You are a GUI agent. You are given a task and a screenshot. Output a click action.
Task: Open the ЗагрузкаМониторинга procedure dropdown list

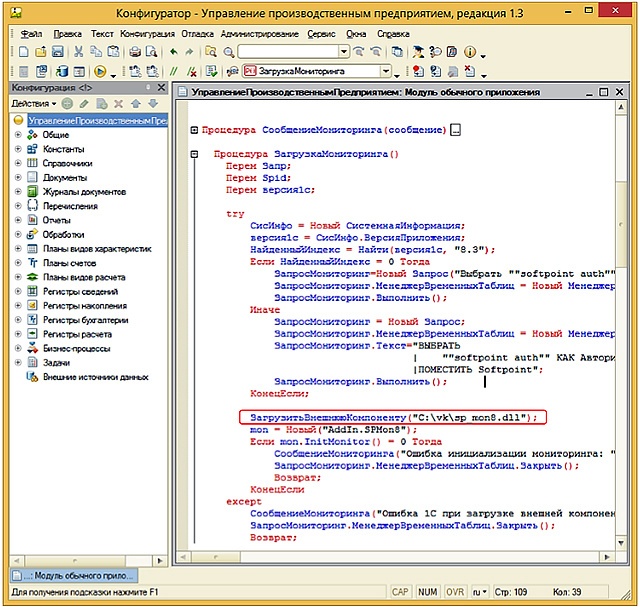385,72
